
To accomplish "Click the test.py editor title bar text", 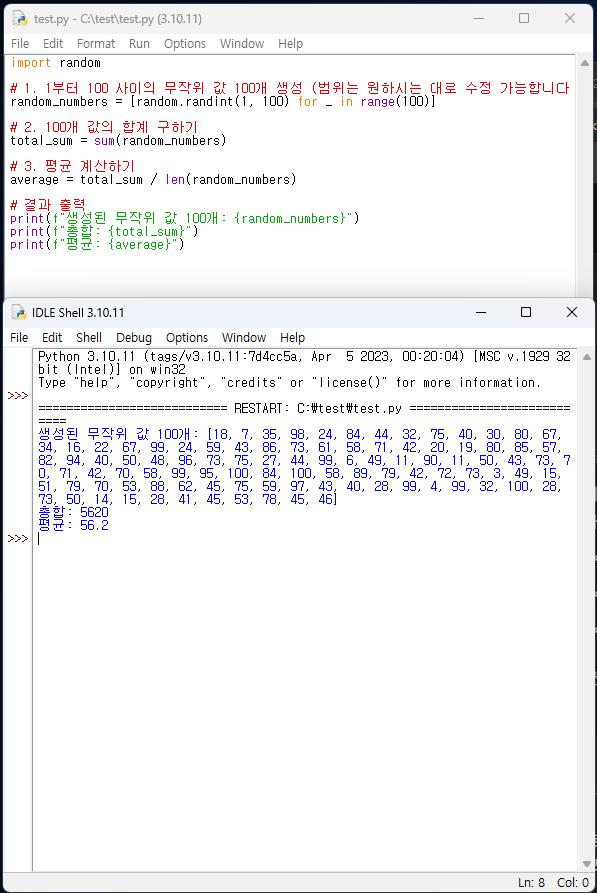I will point(117,19).
